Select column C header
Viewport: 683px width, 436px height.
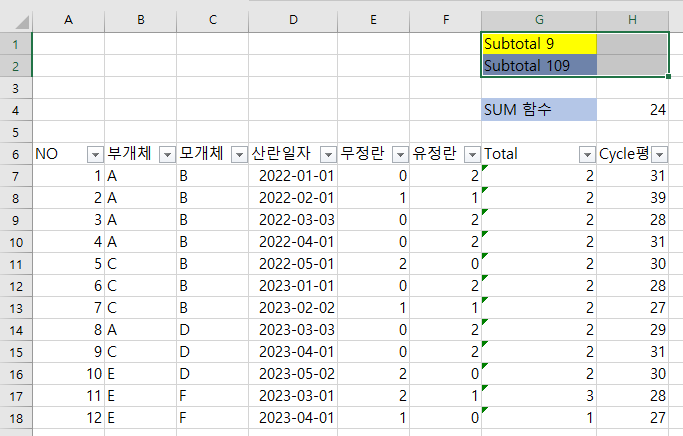213,20
